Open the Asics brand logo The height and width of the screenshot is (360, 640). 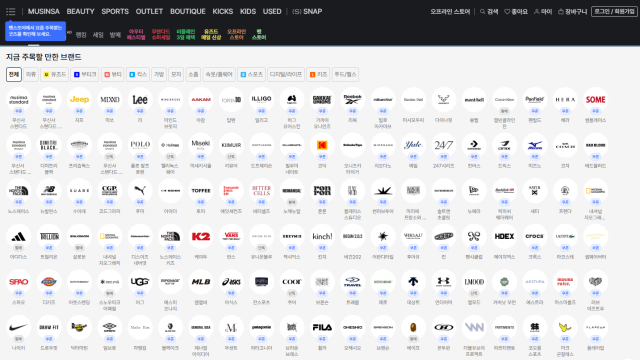(231, 282)
